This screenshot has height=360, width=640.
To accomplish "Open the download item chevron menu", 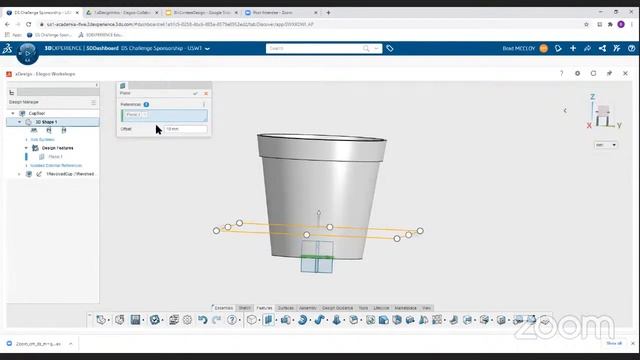I will pyautogui.click(x=71, y=344).
